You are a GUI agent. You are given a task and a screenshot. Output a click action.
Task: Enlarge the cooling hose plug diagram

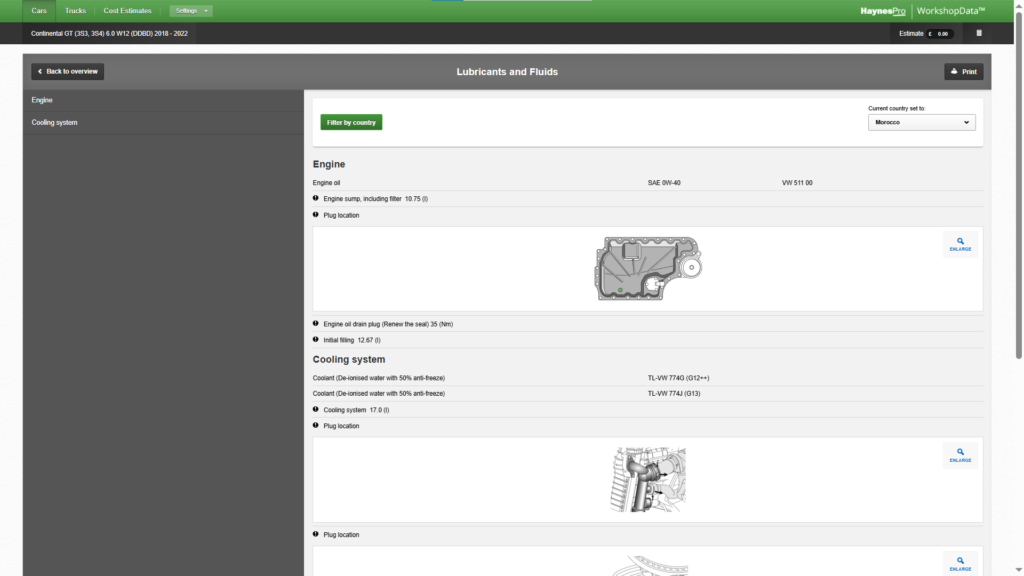(x=960, y=455)
